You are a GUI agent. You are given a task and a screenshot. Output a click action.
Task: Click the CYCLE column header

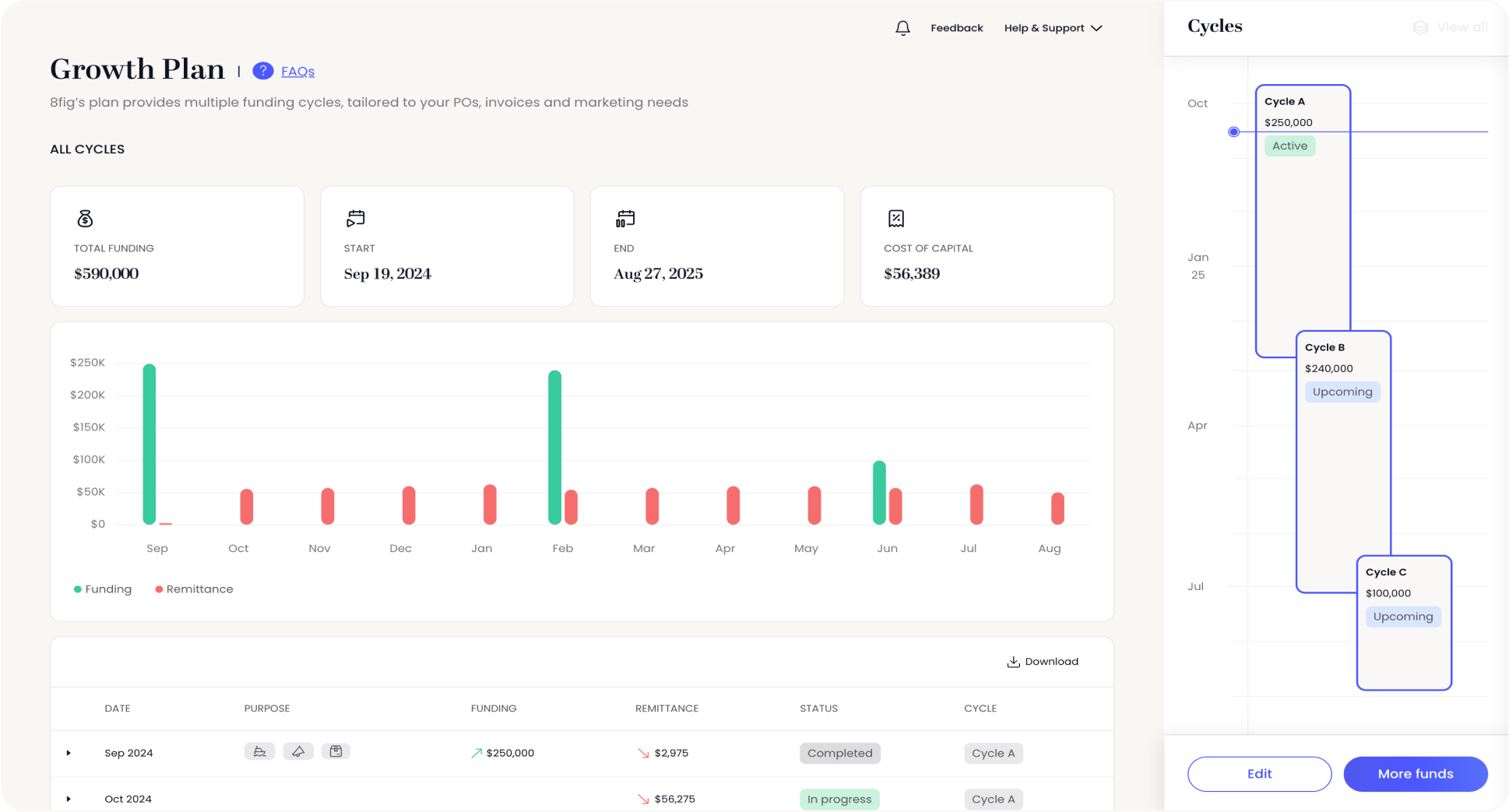tap(980, 708)
